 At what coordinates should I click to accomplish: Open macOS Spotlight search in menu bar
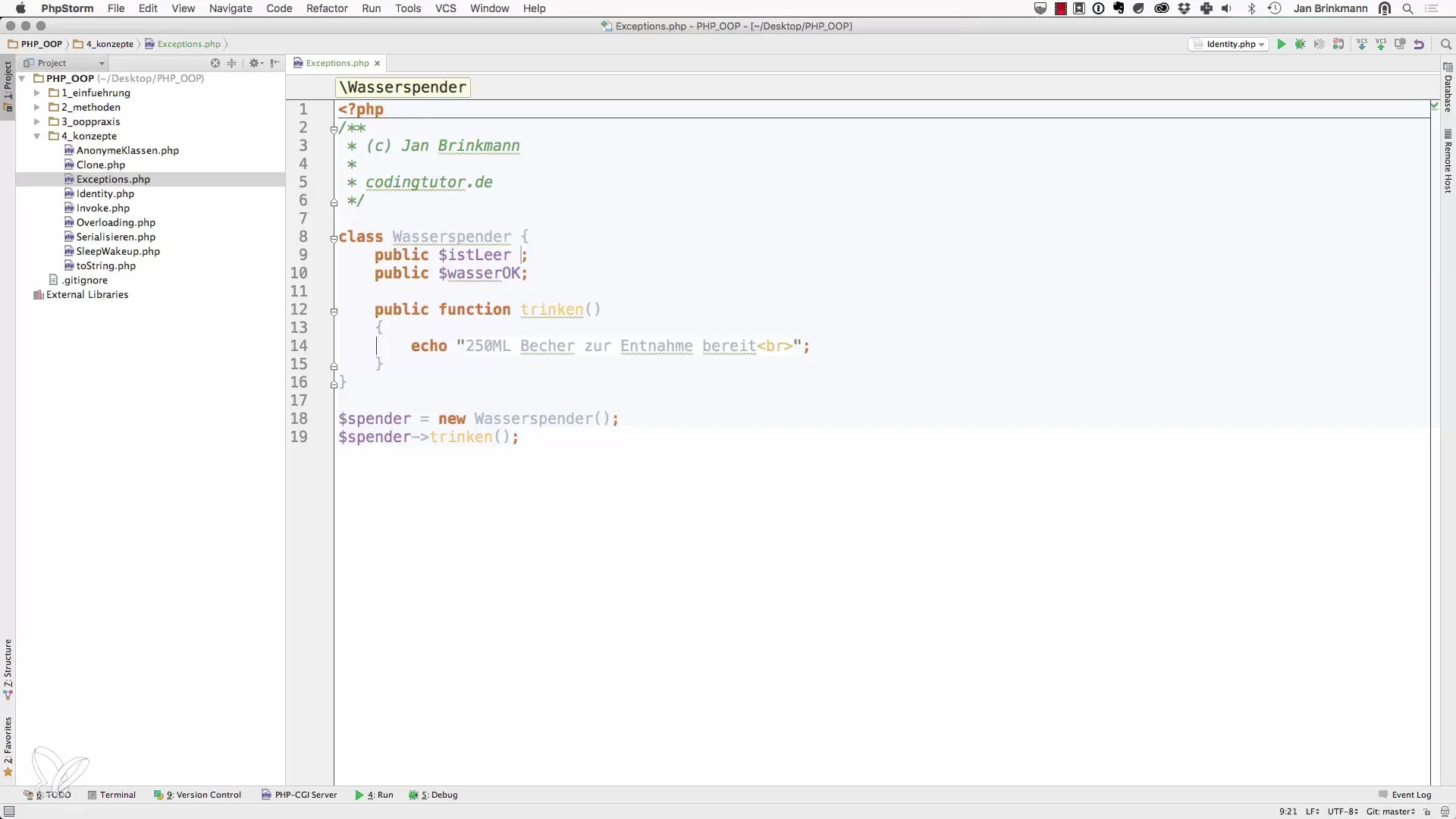click(1408, 8)
